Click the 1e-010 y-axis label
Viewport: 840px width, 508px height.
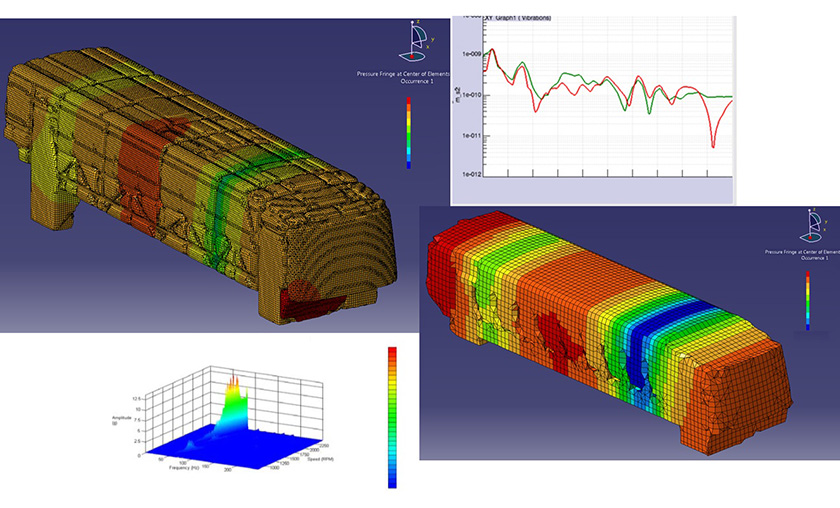[471, 95]
